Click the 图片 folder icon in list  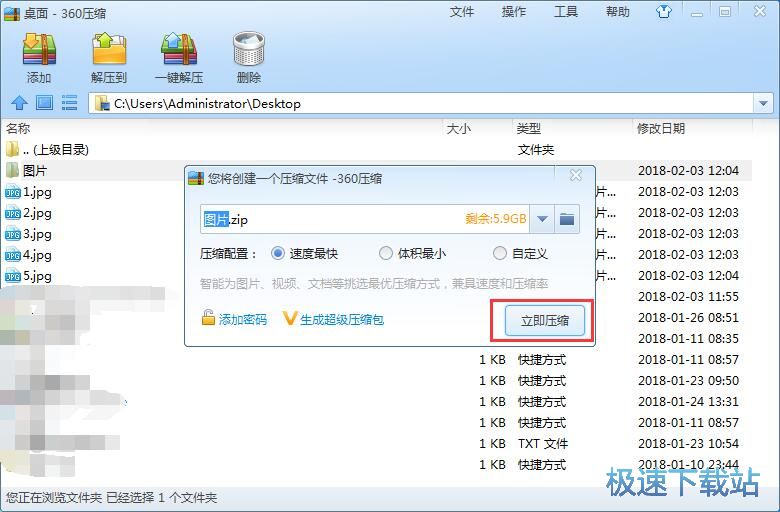12,170
